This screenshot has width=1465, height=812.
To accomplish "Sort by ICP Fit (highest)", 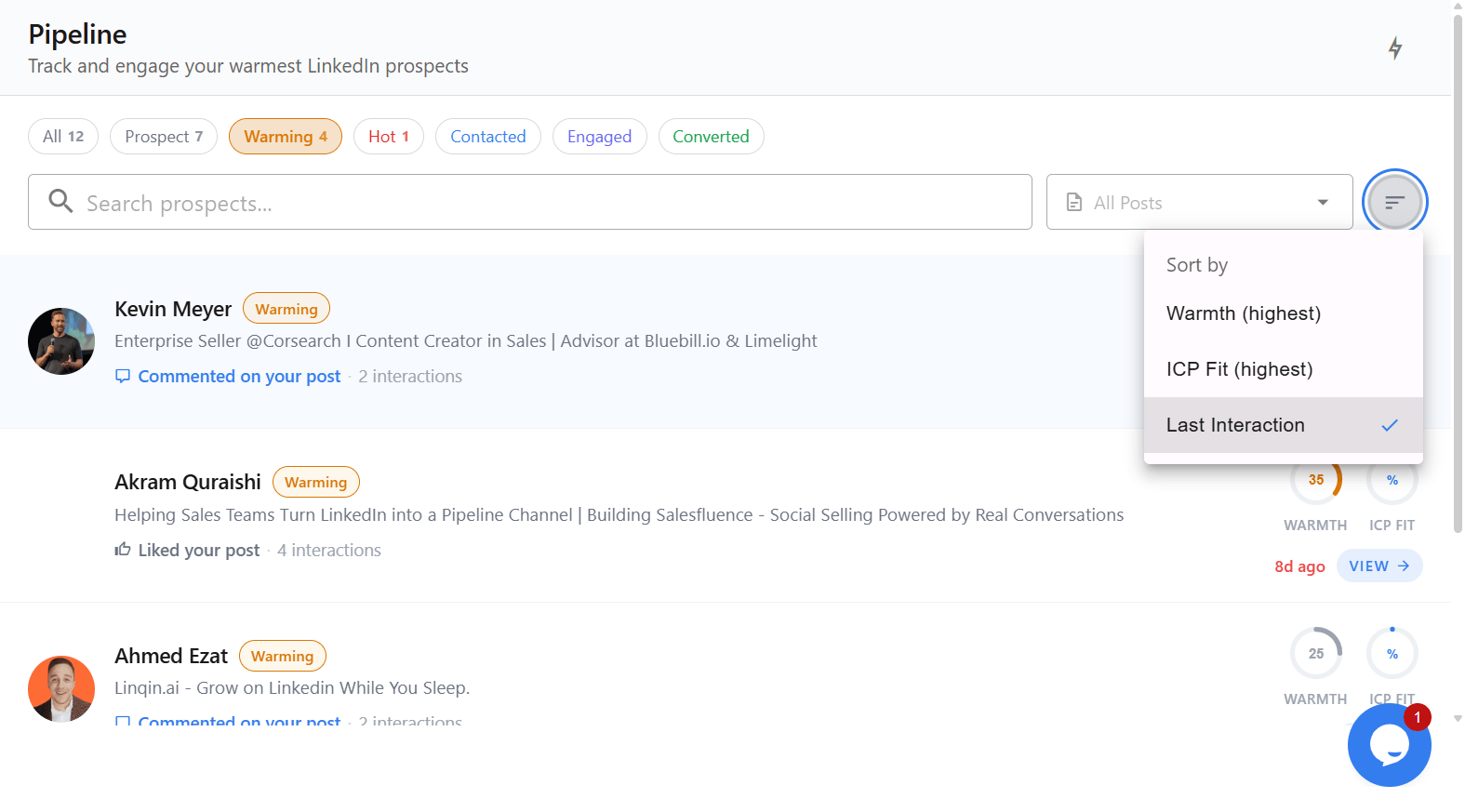I will [1284, 369].
